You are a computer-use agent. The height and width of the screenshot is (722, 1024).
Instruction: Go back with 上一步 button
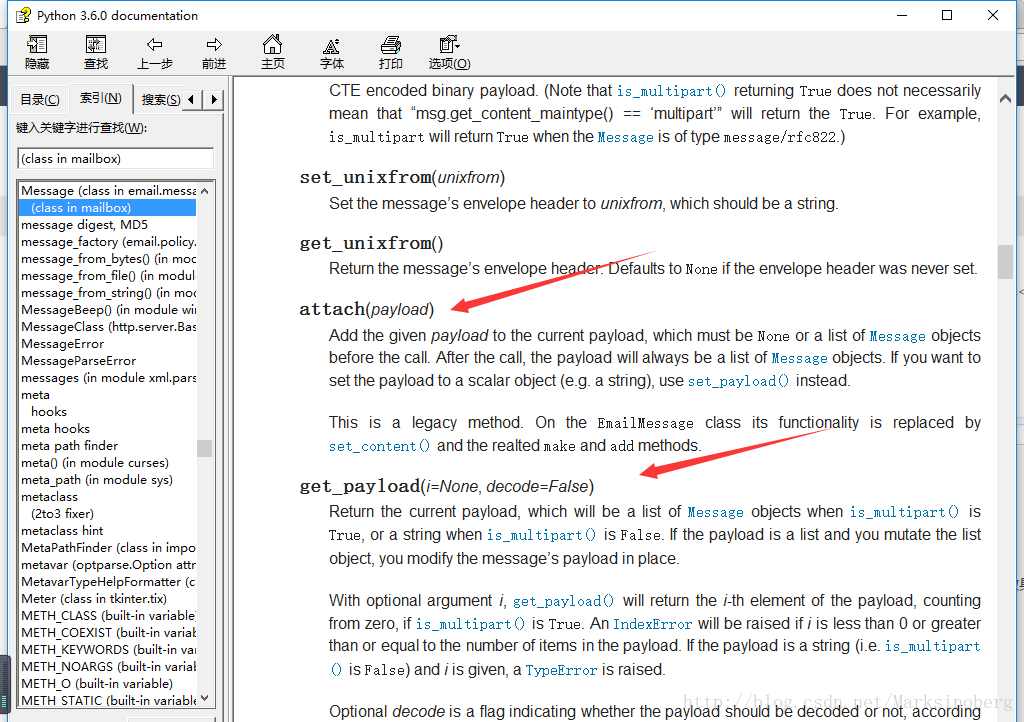pos(155,52)
